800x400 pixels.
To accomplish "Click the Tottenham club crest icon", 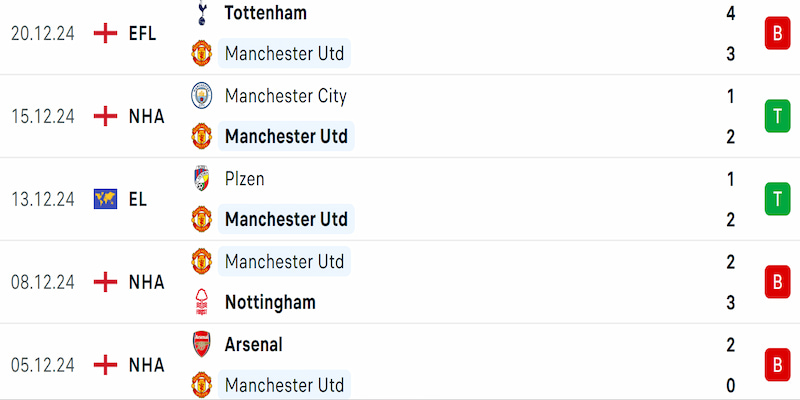I will point(202,13).
